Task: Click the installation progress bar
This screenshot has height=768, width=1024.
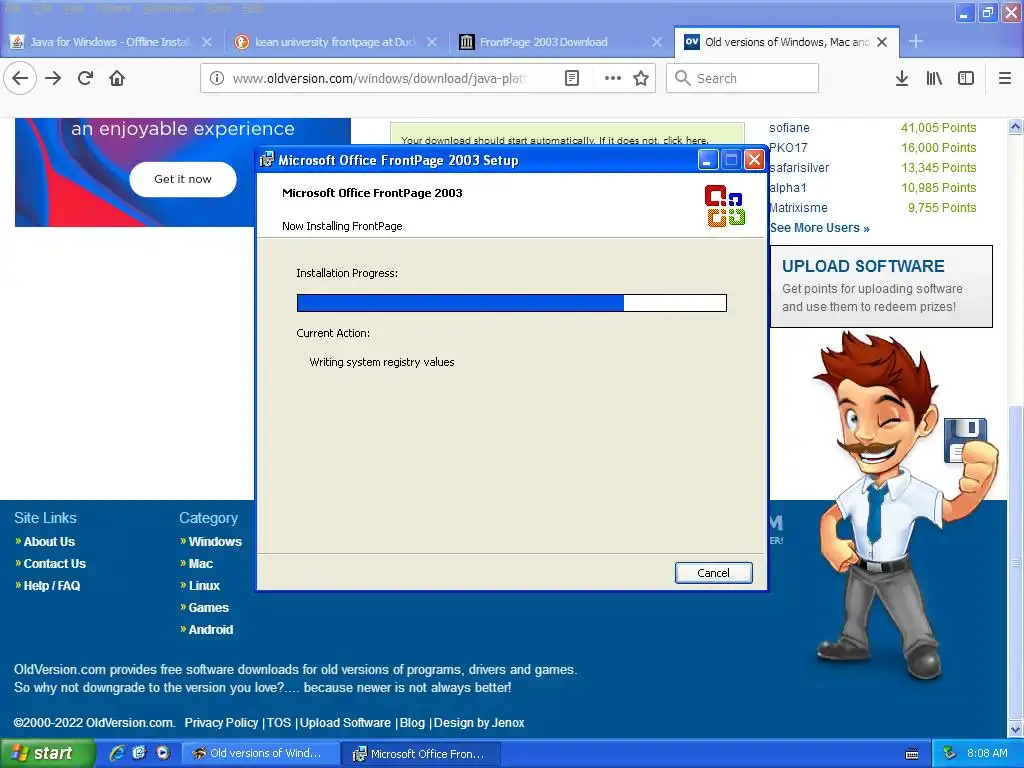Action: click(511, 302)
